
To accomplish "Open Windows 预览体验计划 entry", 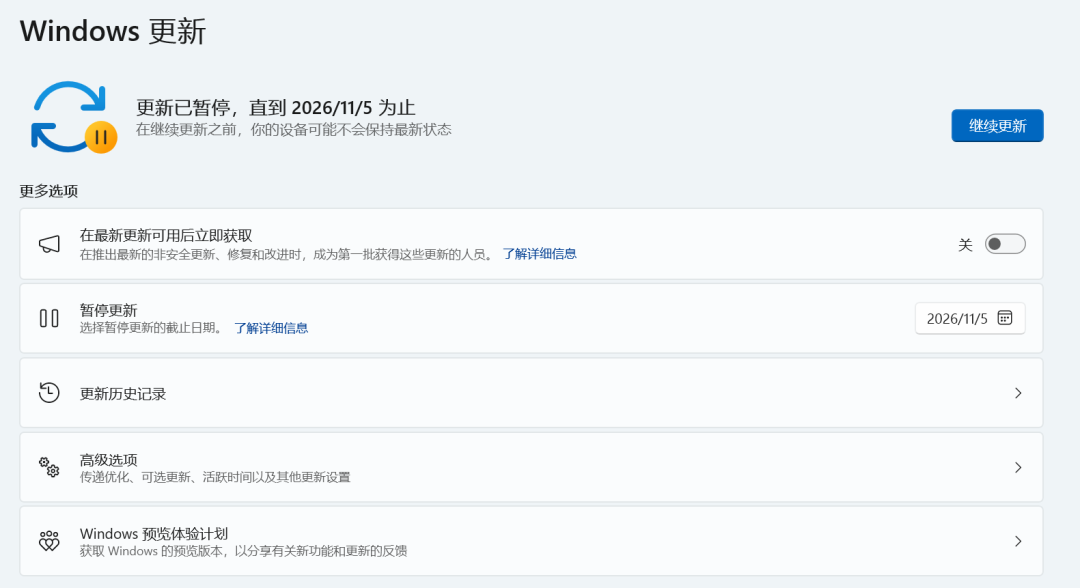I will point(531,541).
